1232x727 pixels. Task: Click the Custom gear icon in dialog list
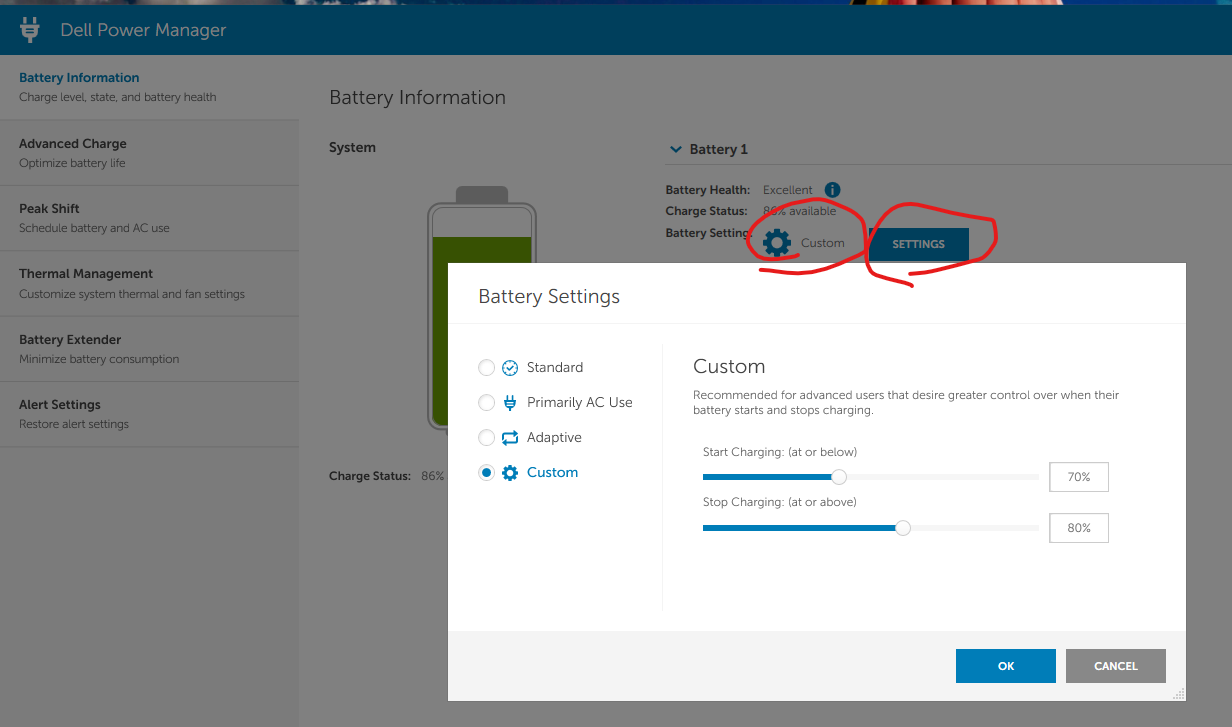tap(510, 473)
